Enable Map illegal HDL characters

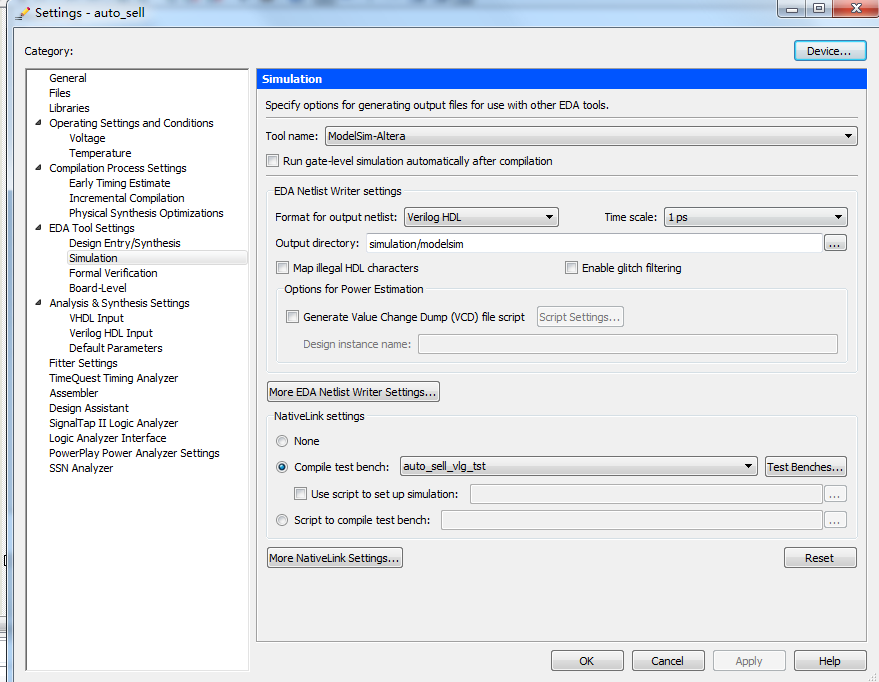coord(283,268)
